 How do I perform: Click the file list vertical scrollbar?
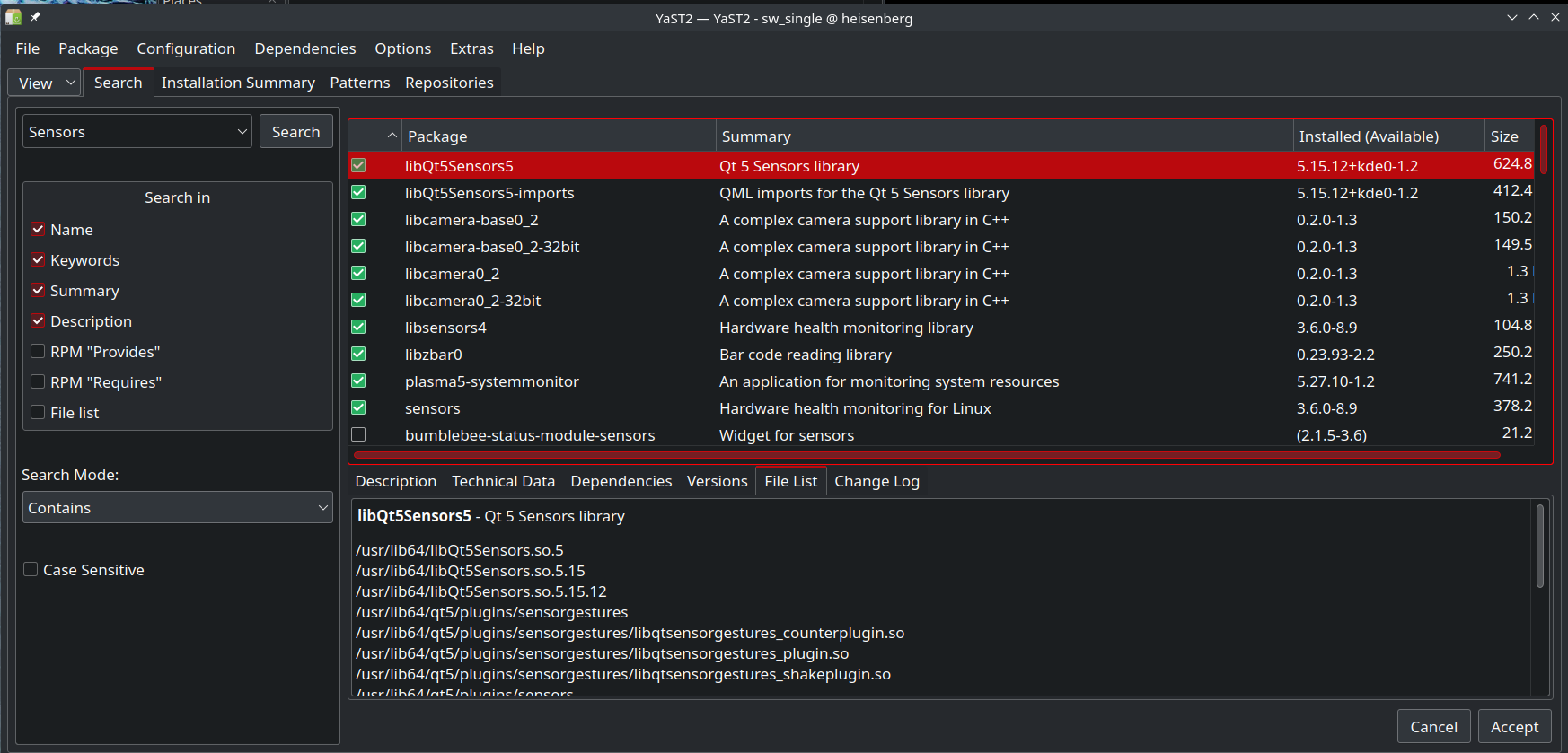[x=1540, y=546]
